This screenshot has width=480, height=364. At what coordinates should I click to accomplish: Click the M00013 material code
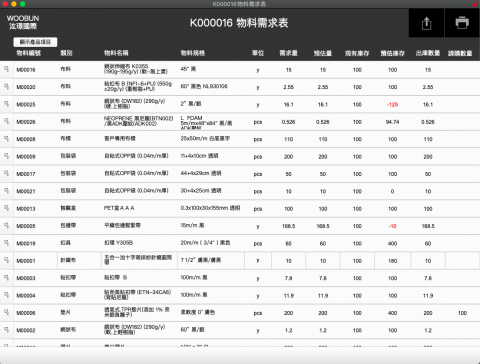(x=26, y=209)
